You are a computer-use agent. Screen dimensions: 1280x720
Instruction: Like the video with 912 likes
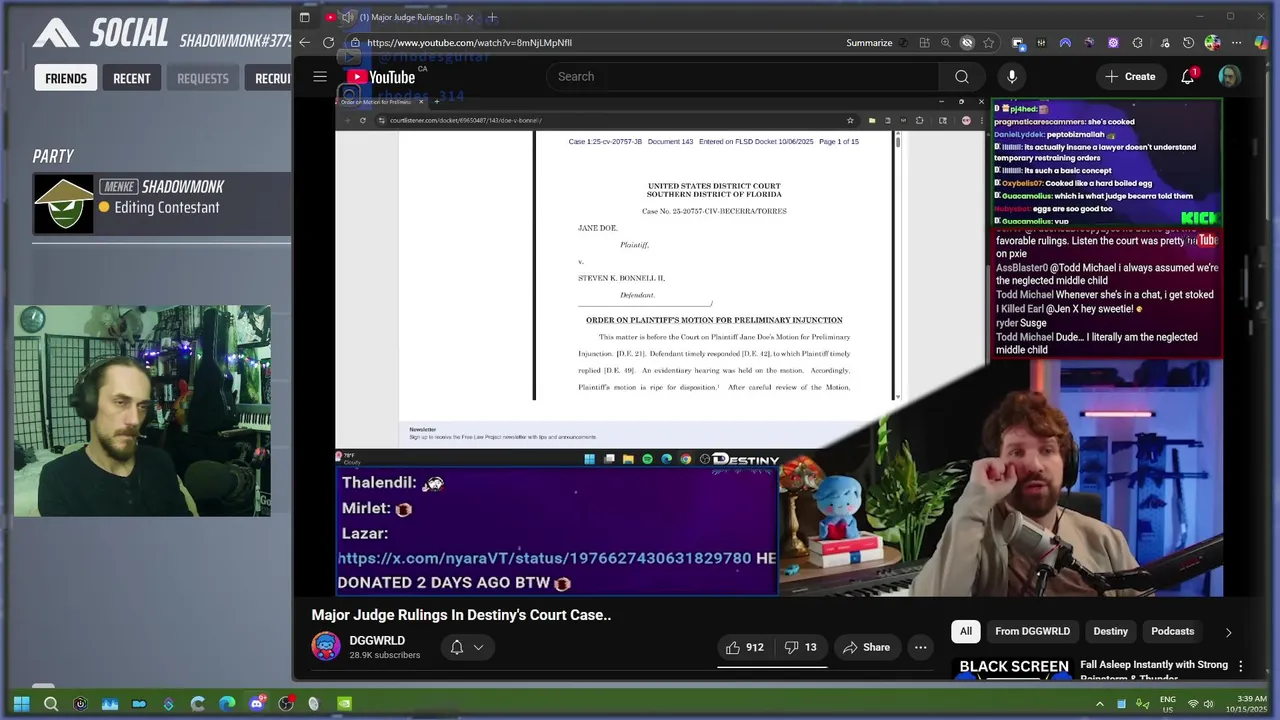point(745,647)
